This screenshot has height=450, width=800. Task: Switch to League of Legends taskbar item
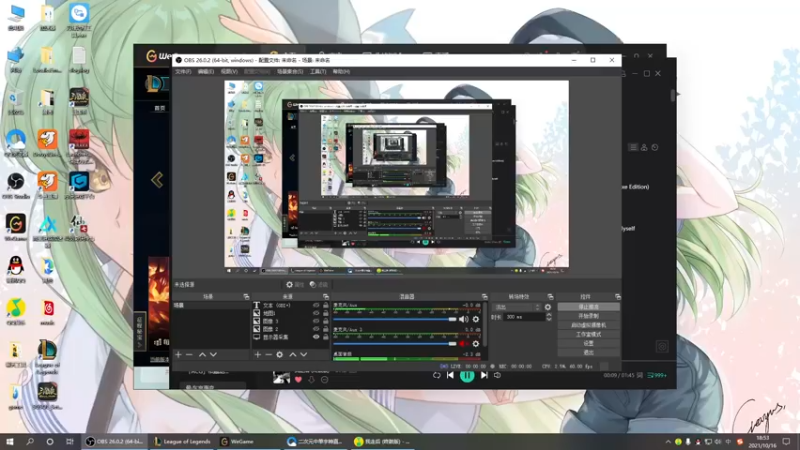point(182,441)
